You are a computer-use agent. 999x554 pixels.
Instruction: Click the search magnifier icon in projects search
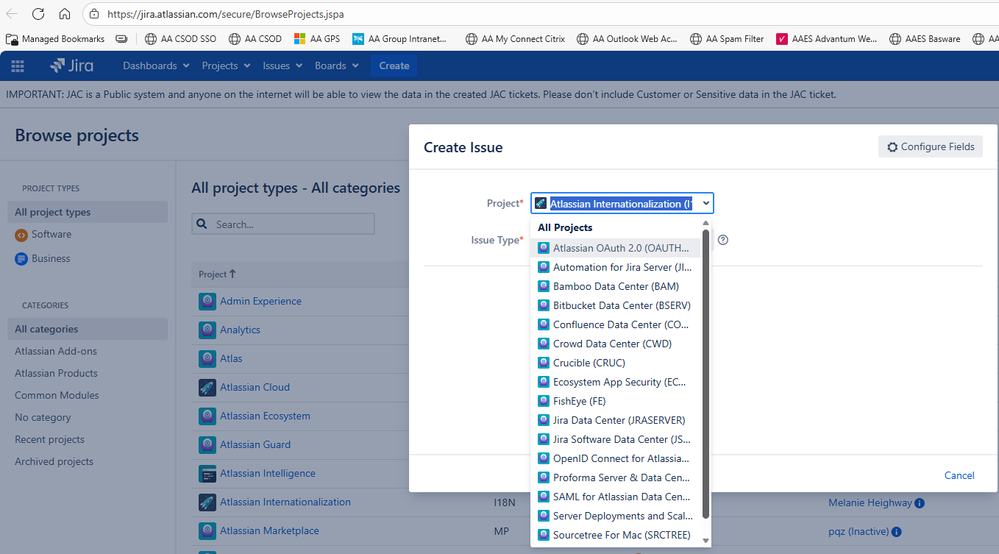tap(202, 224)
